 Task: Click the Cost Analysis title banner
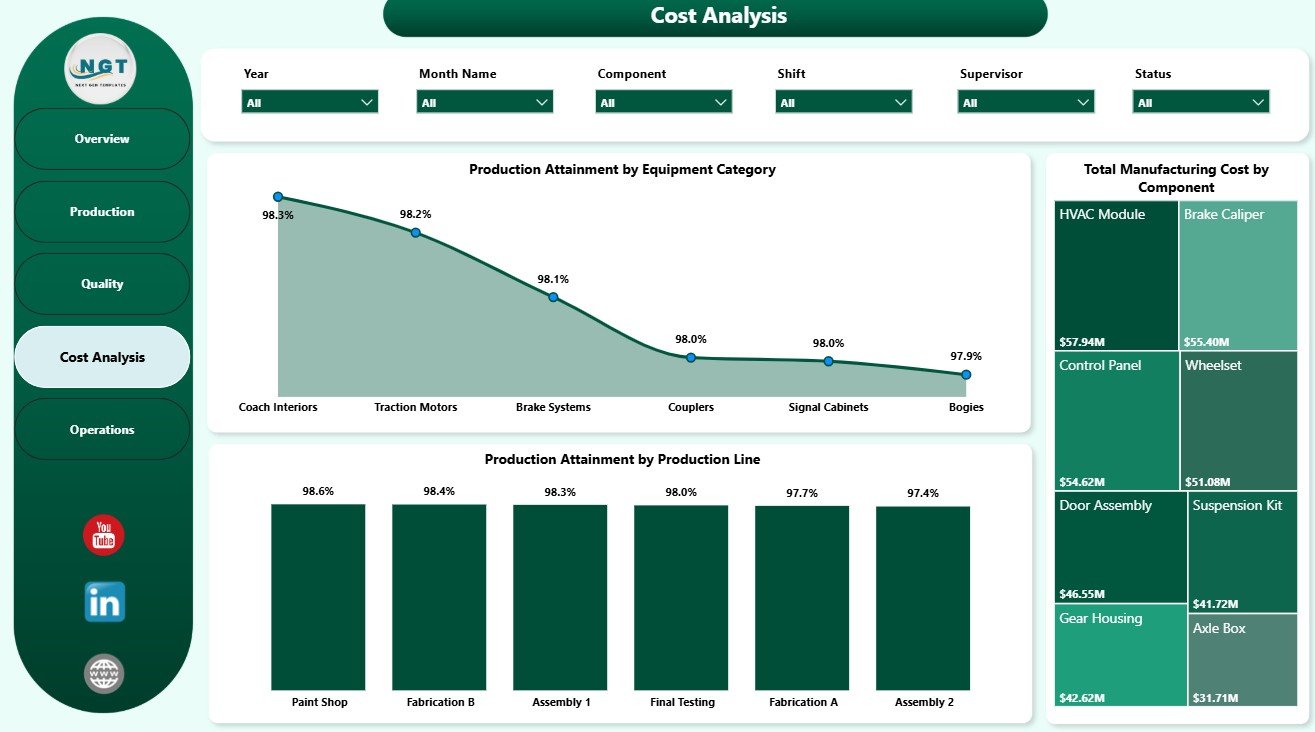[x=715, y=17]
